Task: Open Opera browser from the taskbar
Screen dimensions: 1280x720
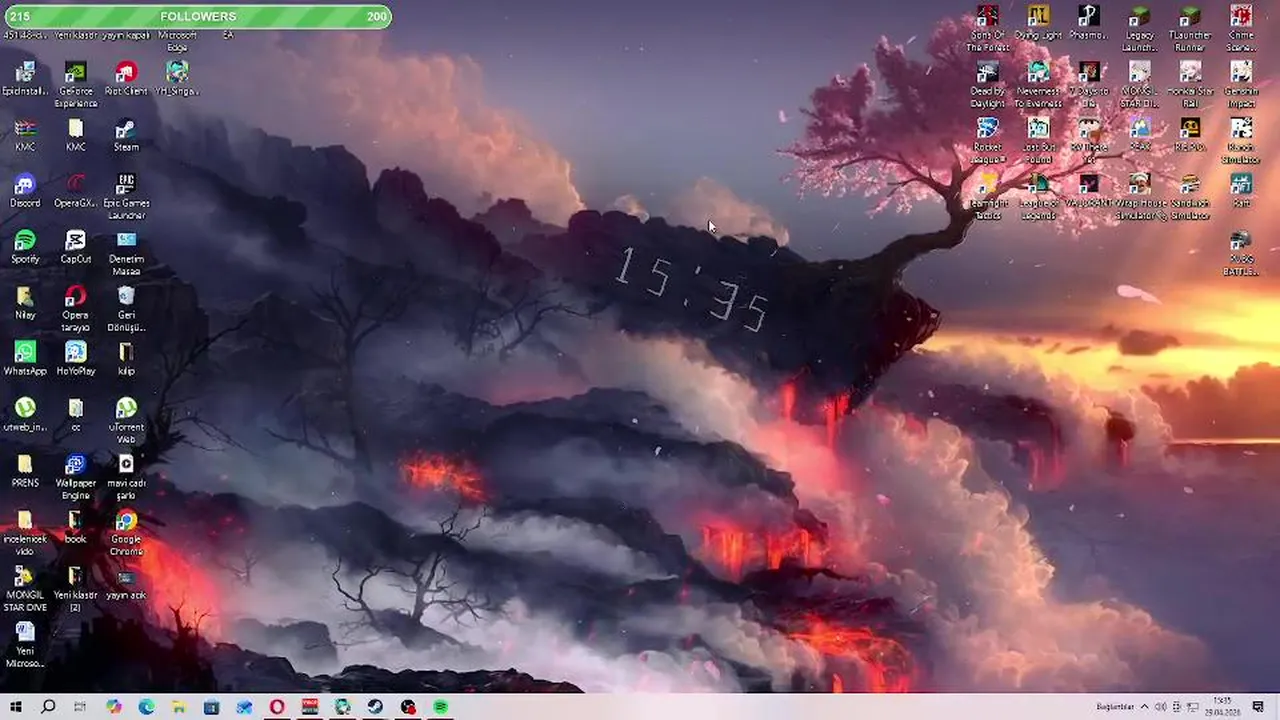Action: tap(277, 707)
